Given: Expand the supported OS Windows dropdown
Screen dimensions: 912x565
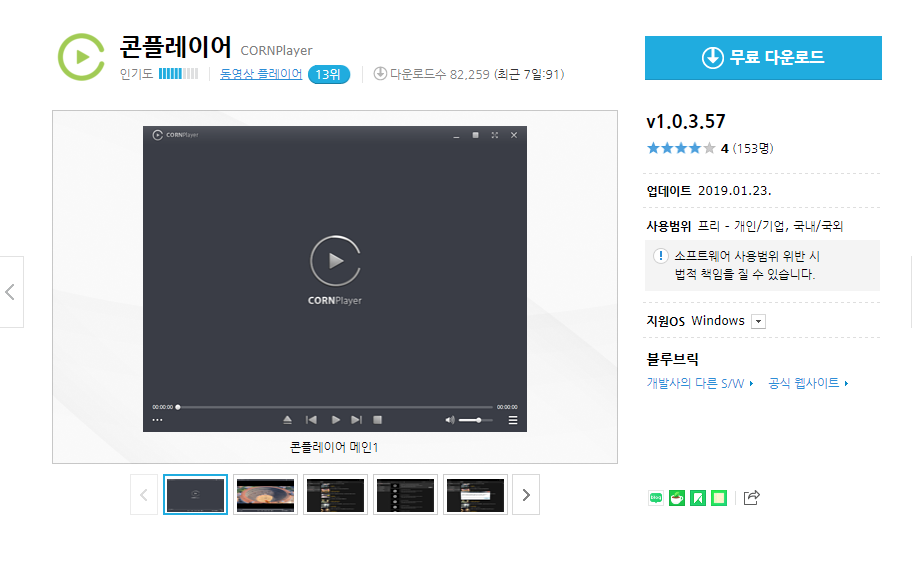Looking at the screenshot, I should tap(758, 321).
